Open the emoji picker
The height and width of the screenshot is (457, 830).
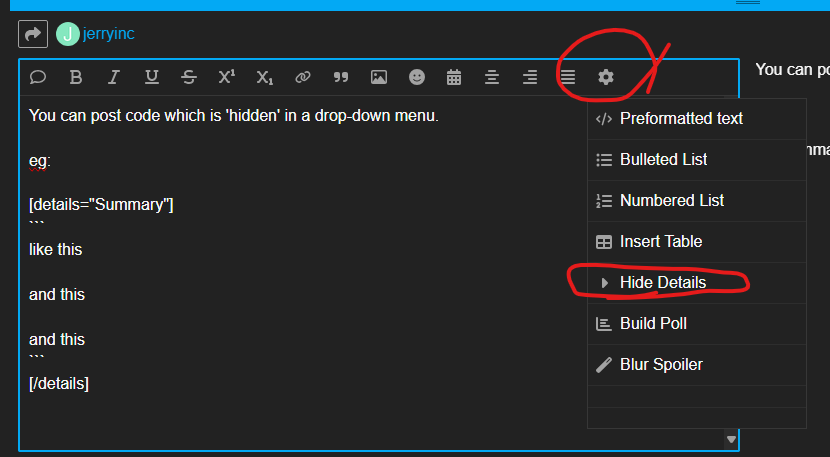(x=417, y=77)
